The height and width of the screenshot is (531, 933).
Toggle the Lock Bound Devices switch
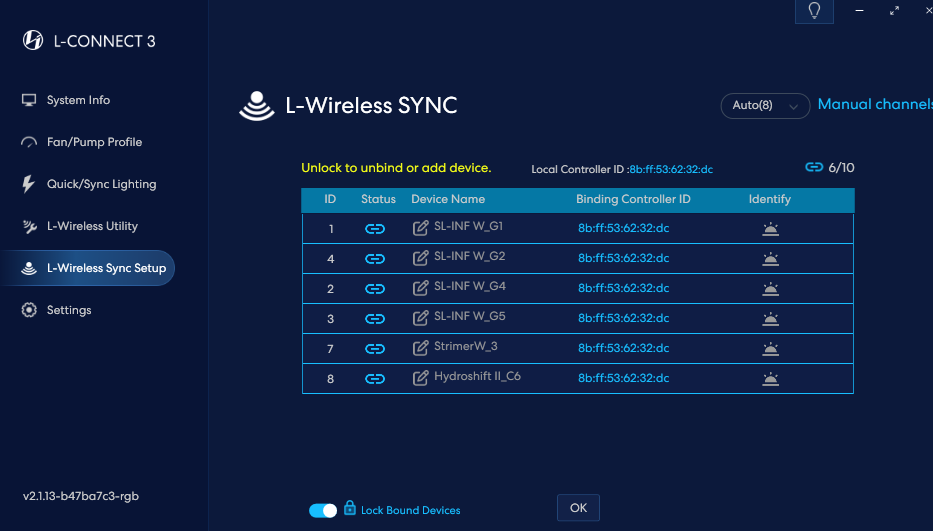323,510
